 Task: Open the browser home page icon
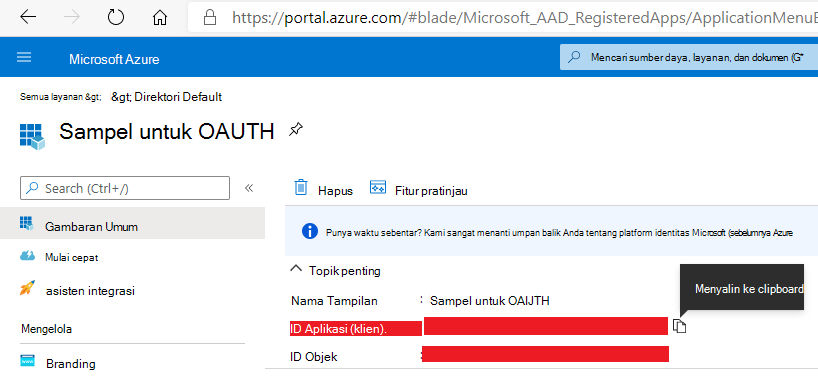tap(160, 18)
